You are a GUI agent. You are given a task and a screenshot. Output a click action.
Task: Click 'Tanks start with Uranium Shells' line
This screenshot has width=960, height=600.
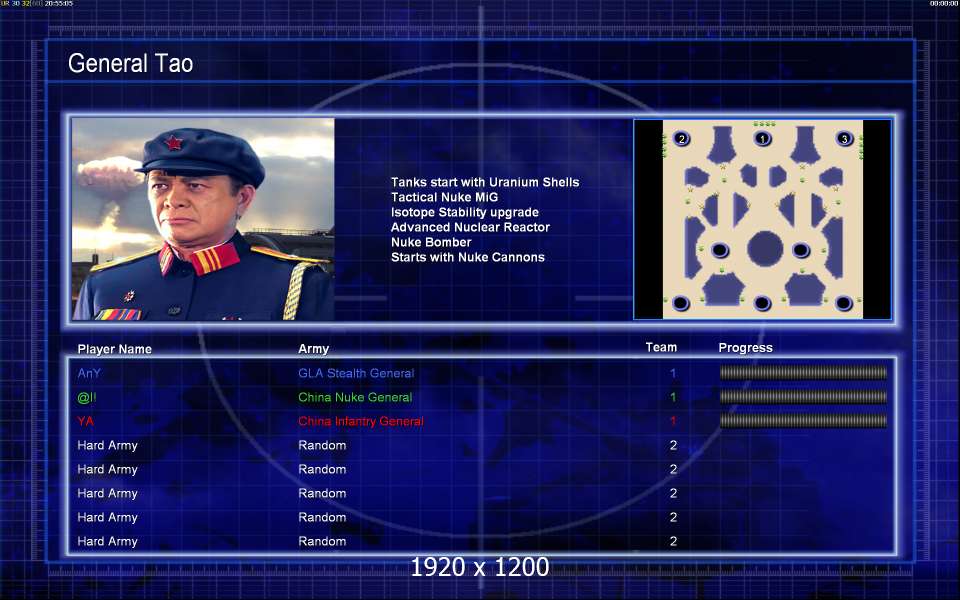pos(485,182)
